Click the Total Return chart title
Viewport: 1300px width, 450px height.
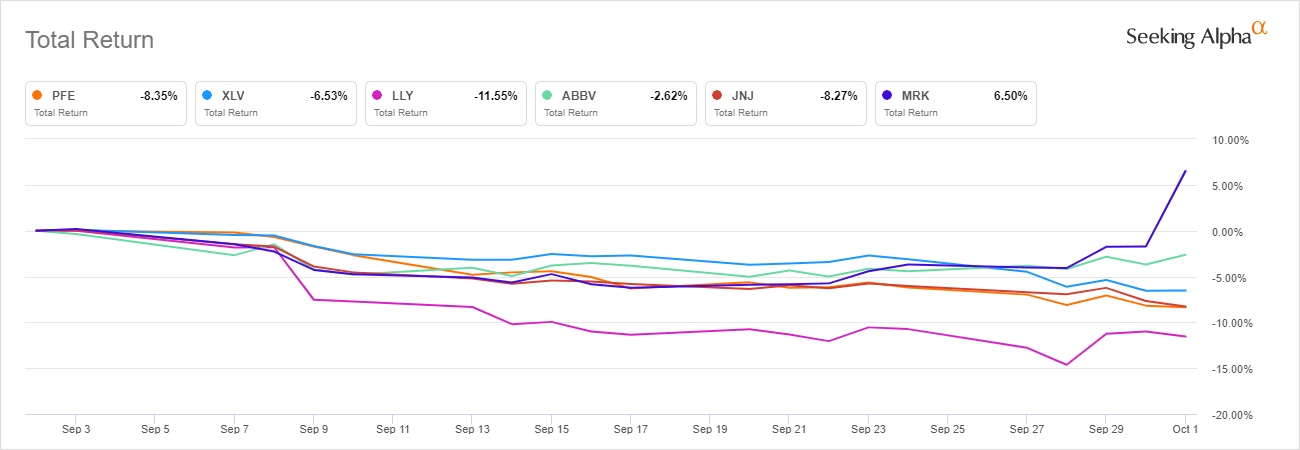pos(89,40)
